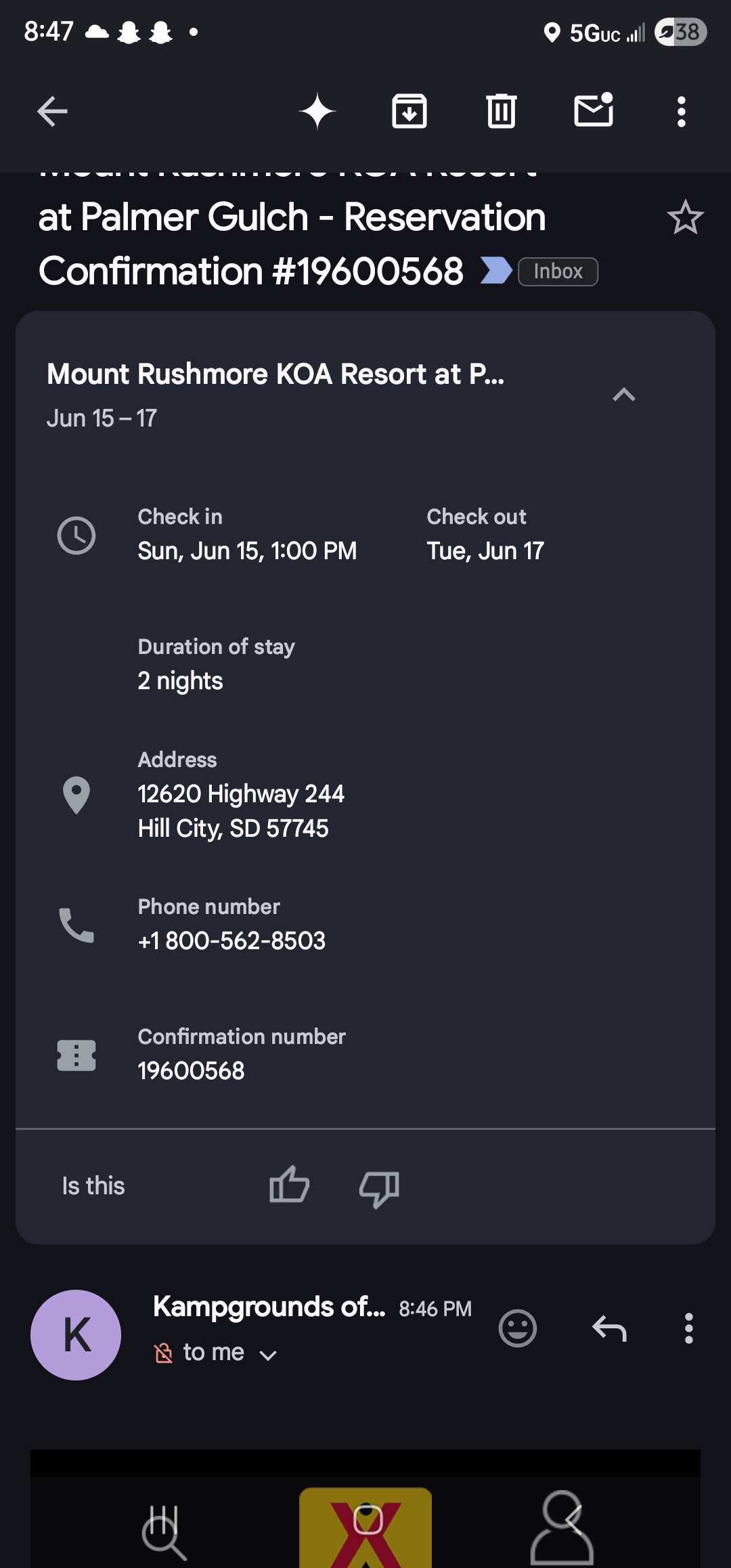Give thumbs down feedback on summary card
The height and width of the screenshot is (1568, 731).
click(379, 1188)
